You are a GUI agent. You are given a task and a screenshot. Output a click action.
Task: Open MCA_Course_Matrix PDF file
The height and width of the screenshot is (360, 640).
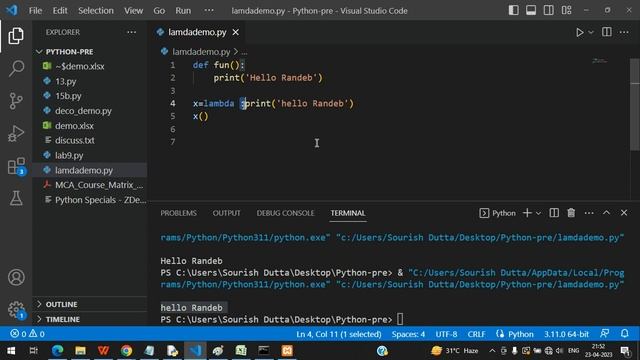99,185
